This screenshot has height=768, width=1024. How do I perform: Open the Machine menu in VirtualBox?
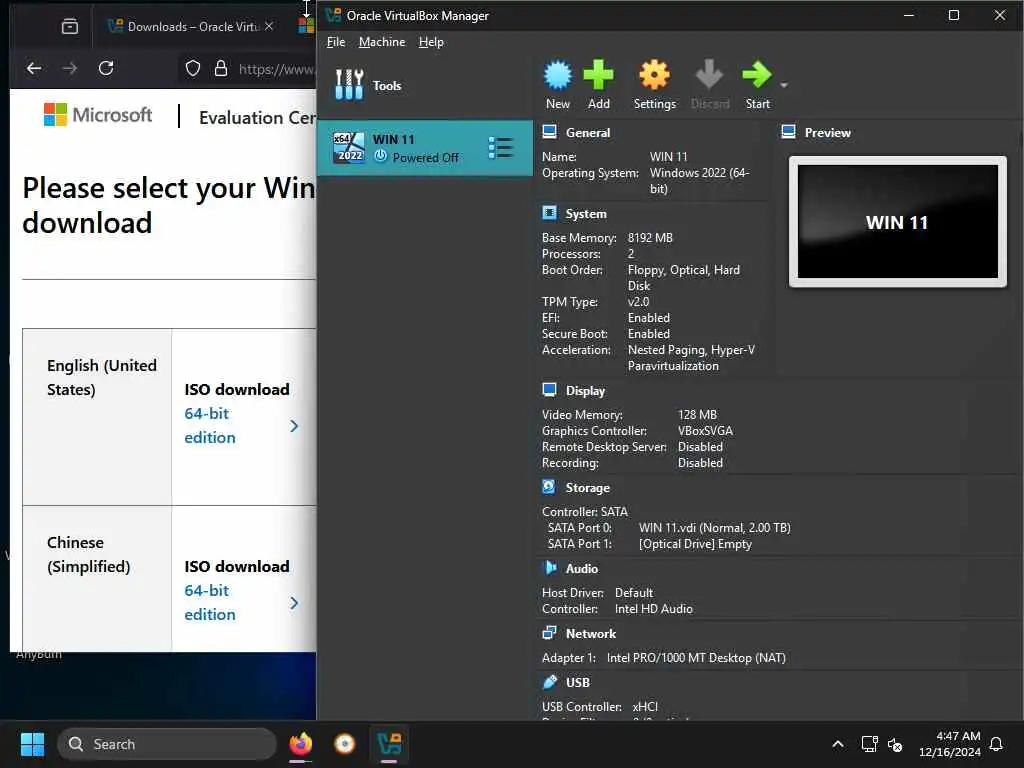tap(381, 42)
